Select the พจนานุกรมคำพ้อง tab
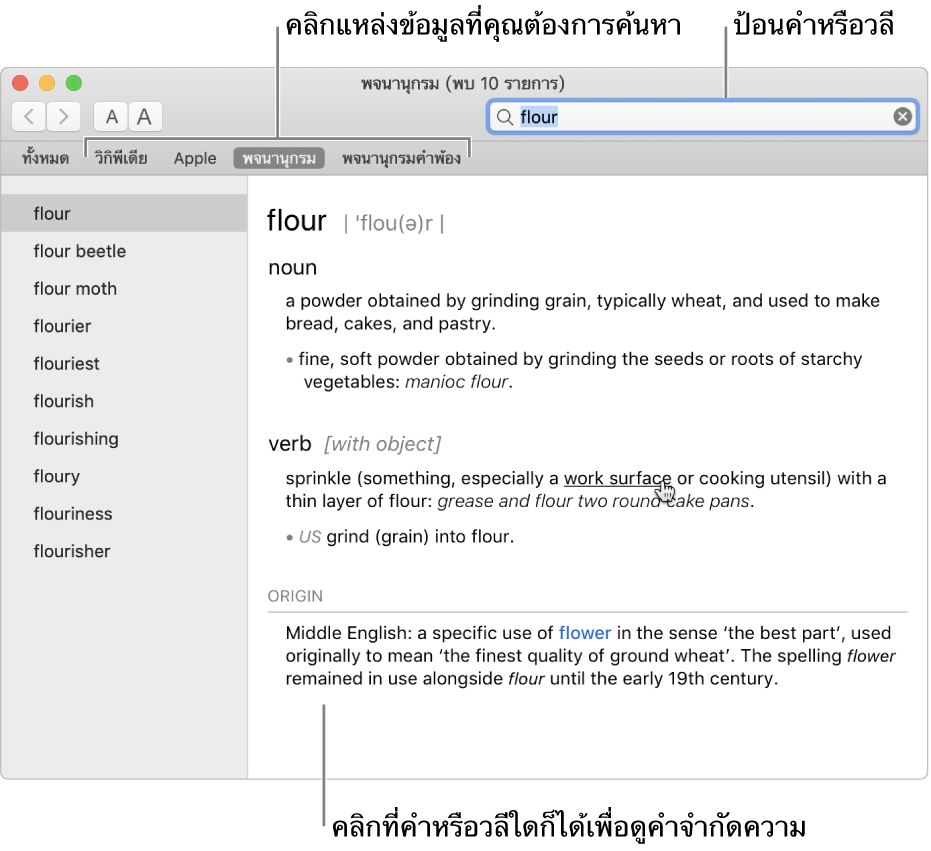Viewport: 931px width, 851px height. 401,159
